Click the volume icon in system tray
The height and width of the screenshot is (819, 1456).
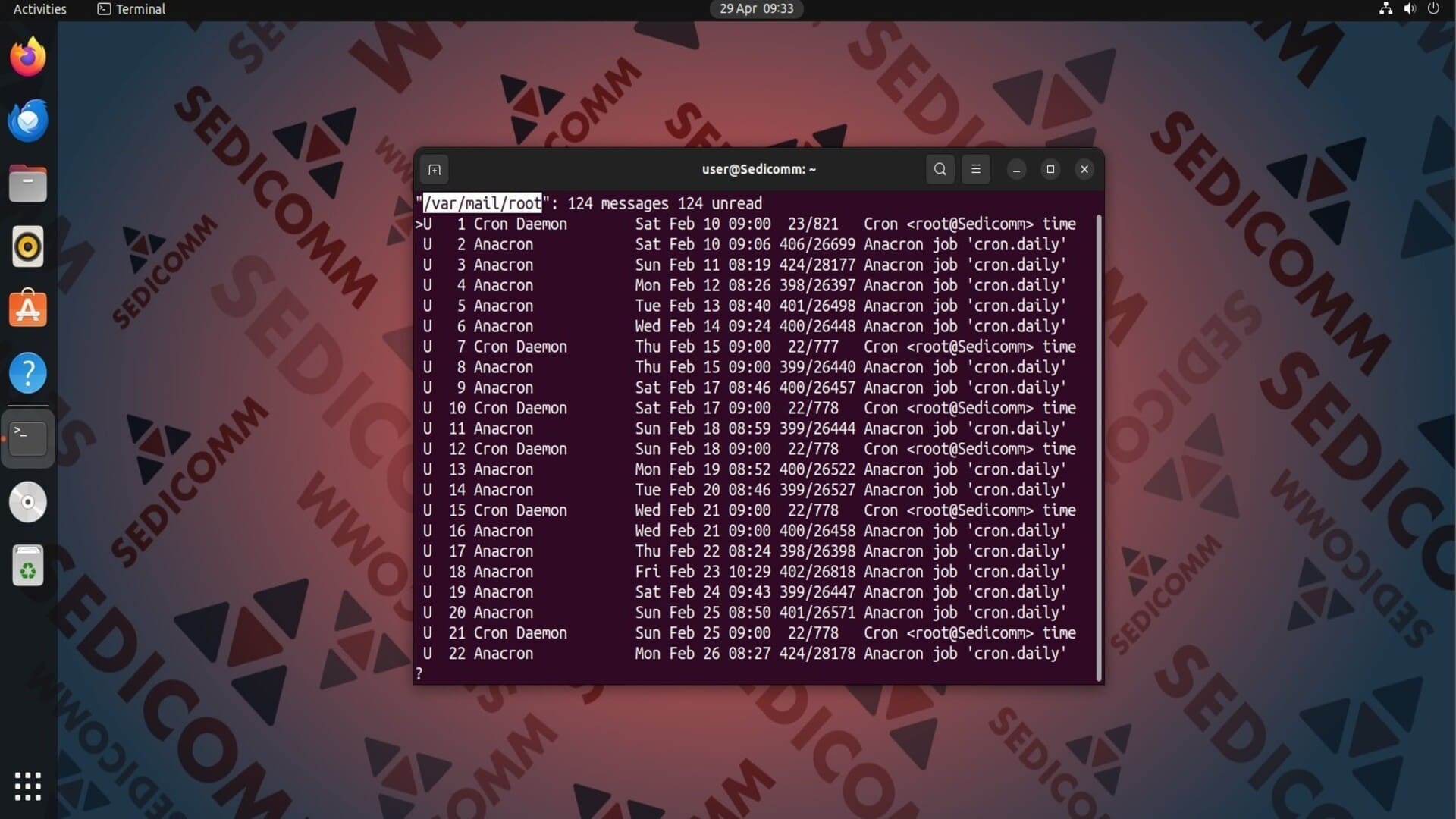tap(1409, 9)
